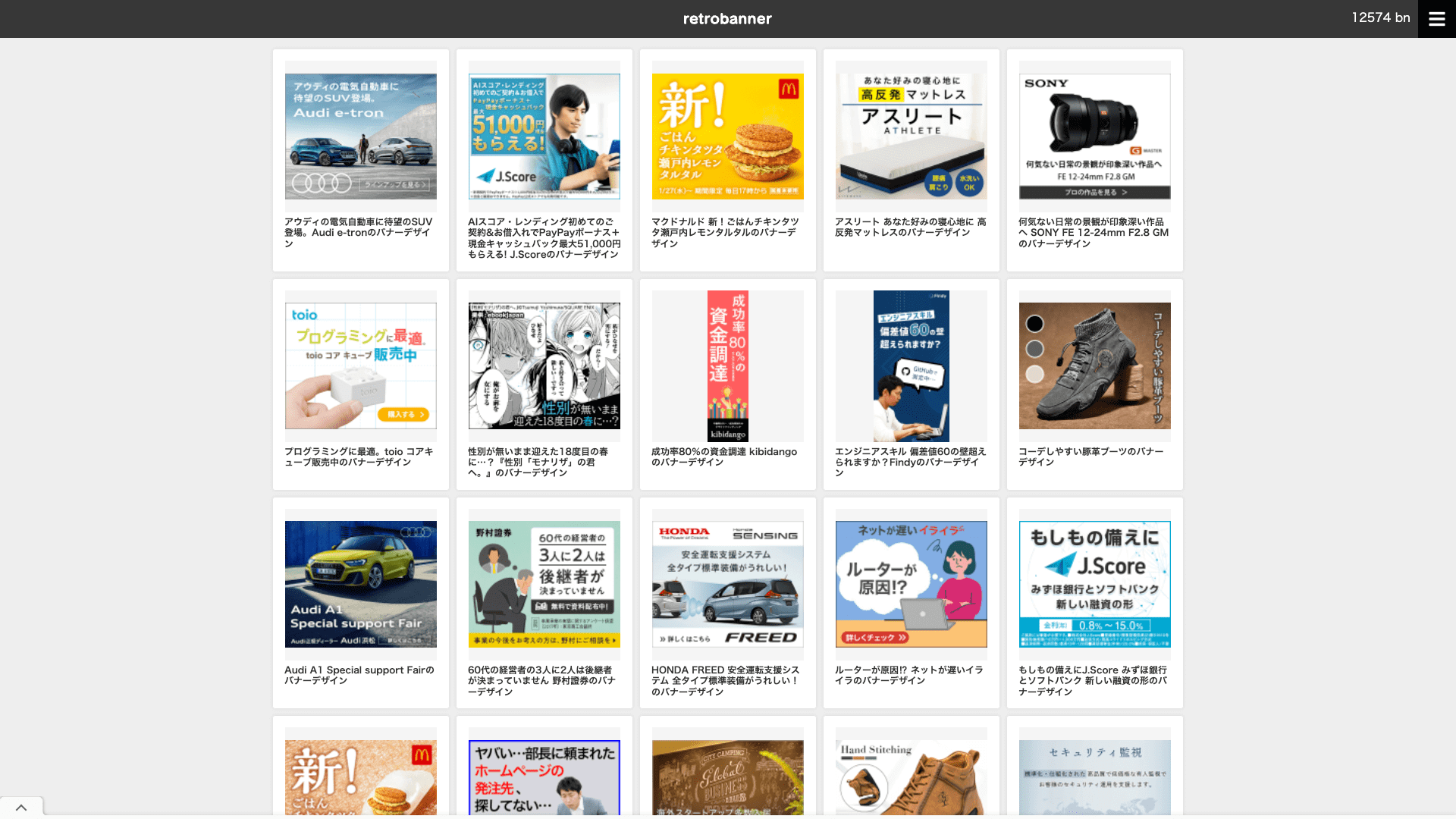Click the 12574 bn banner count

coord(1381,17)
